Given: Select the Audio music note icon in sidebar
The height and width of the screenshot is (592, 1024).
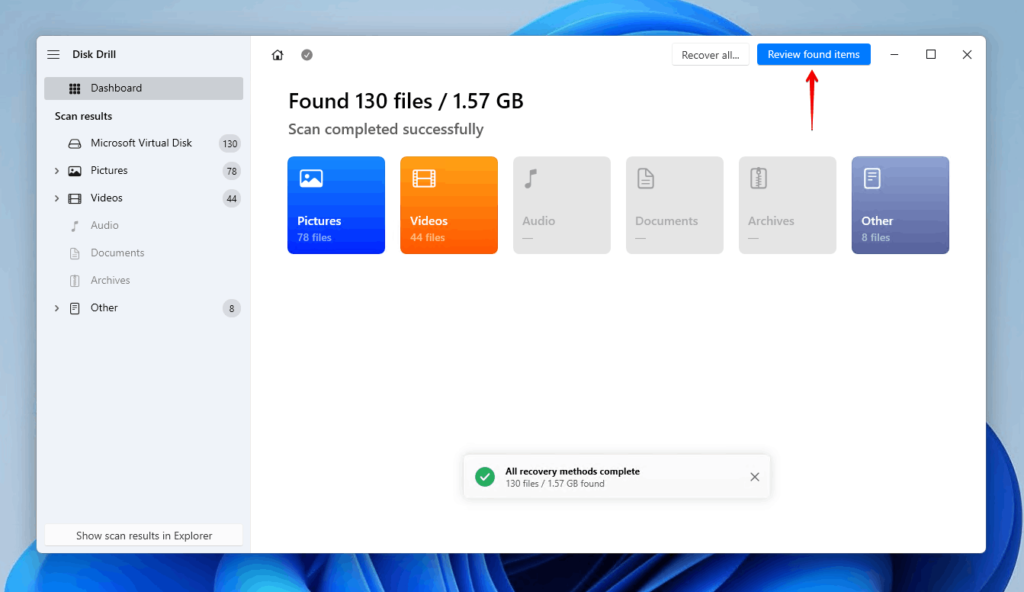Looking at the screenshot, I should pyautogui.click(x=75, y=225).
